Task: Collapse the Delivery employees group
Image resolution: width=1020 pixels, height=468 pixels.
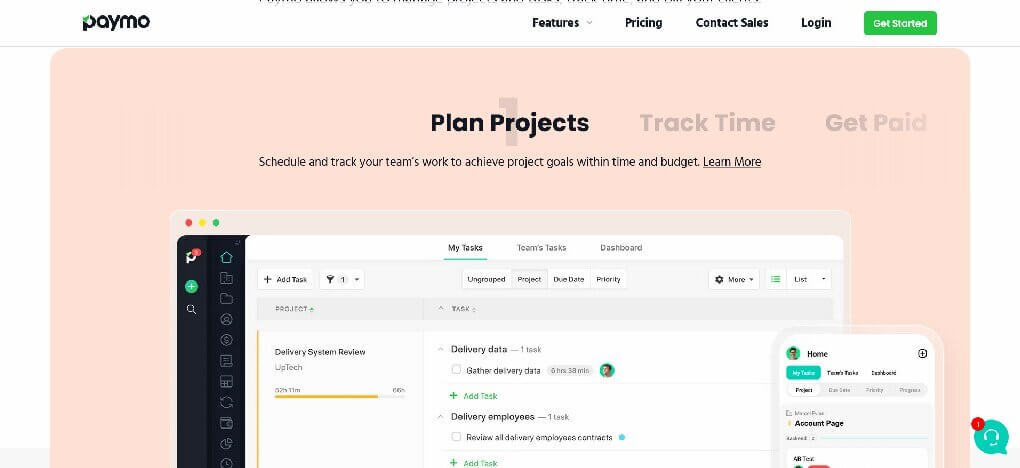Action: (x=440, y=417)
